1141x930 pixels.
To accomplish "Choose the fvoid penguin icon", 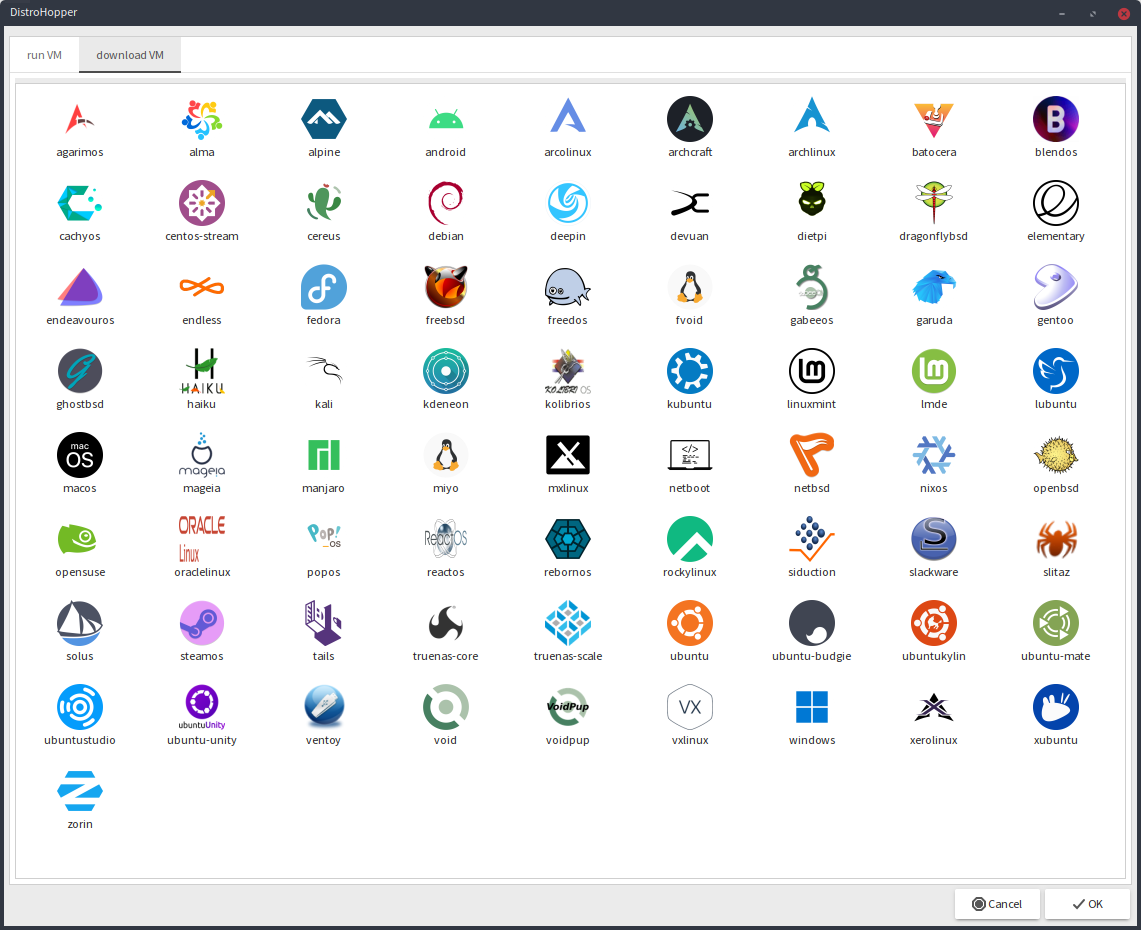I will [690, 287].
